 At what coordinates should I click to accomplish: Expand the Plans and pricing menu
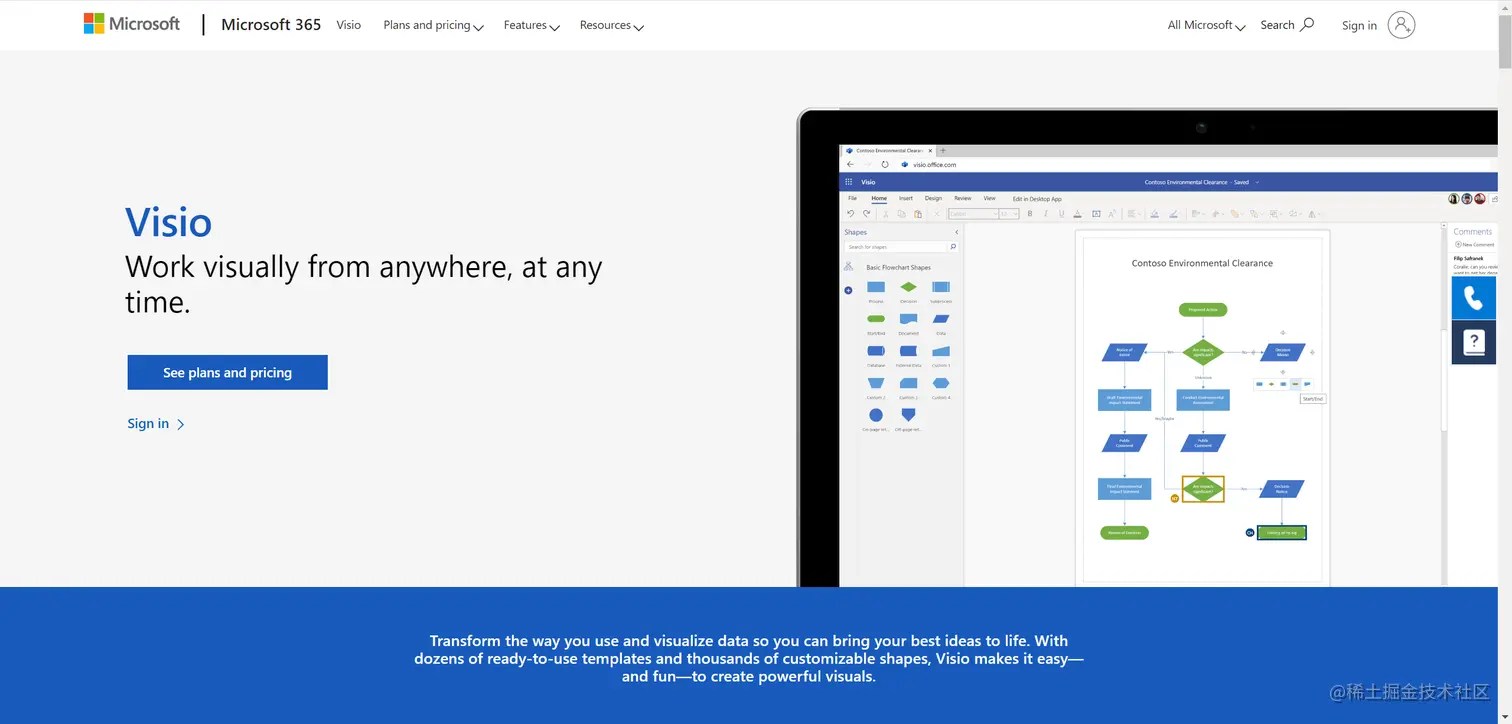point(433,25)
